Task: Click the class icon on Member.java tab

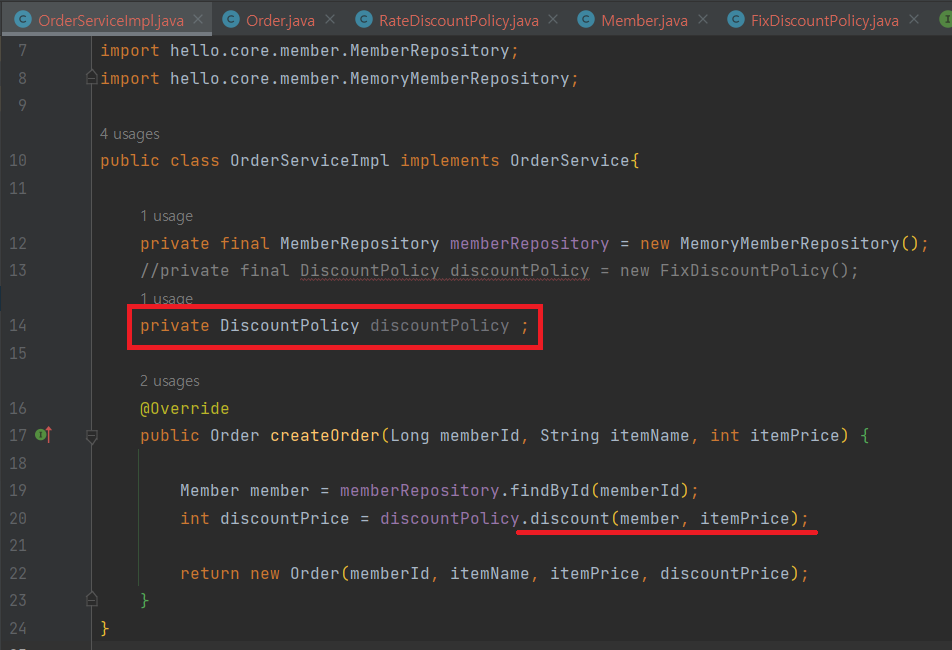Action: click(585, 19)
